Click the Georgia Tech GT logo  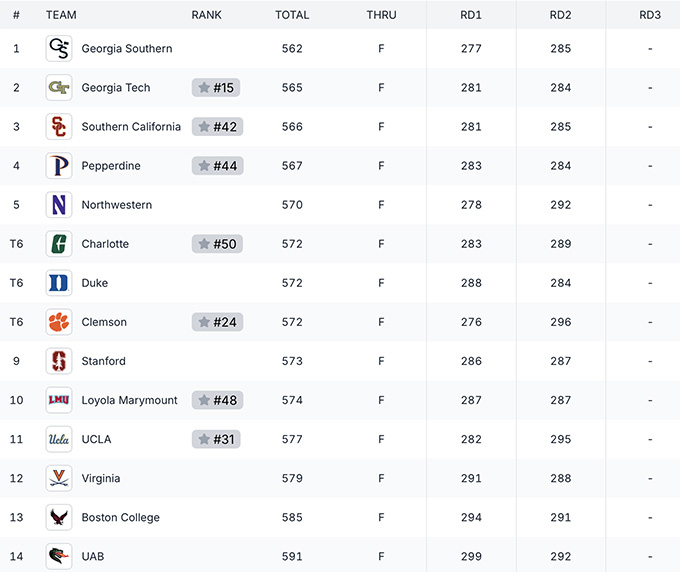(59, 88)
